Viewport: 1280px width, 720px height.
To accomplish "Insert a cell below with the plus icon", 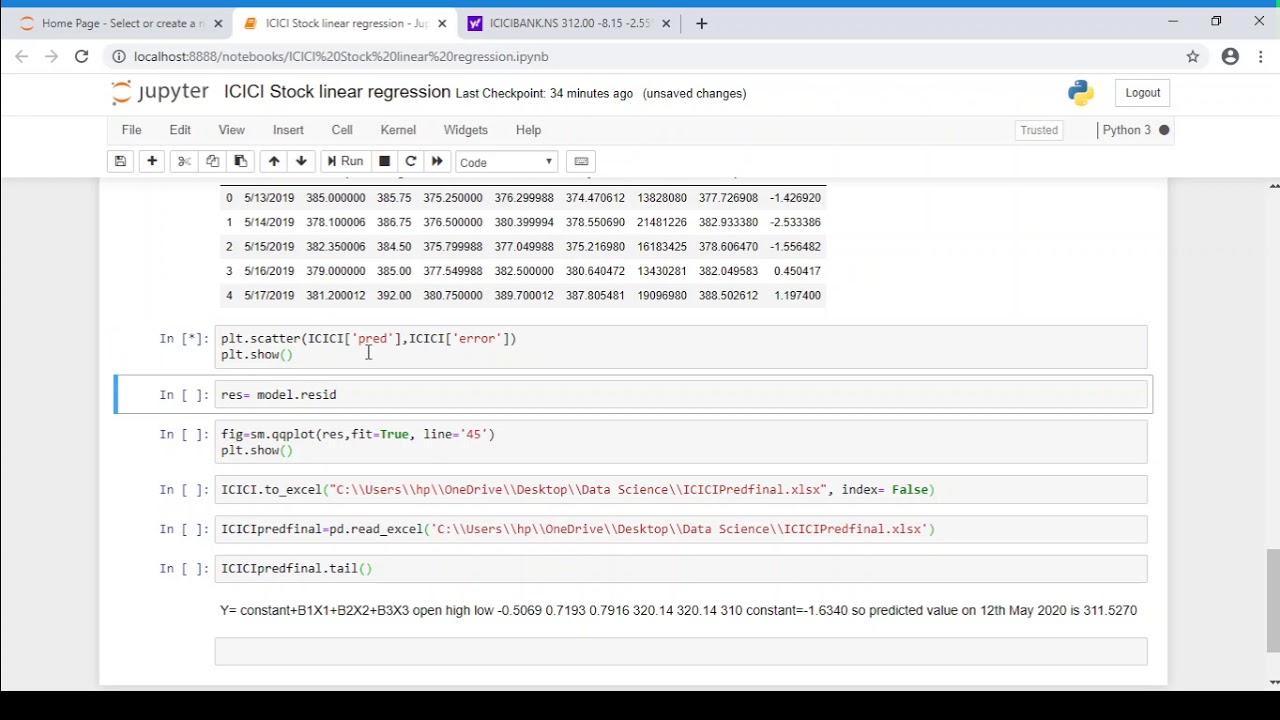I will click(x=152, y=162).
